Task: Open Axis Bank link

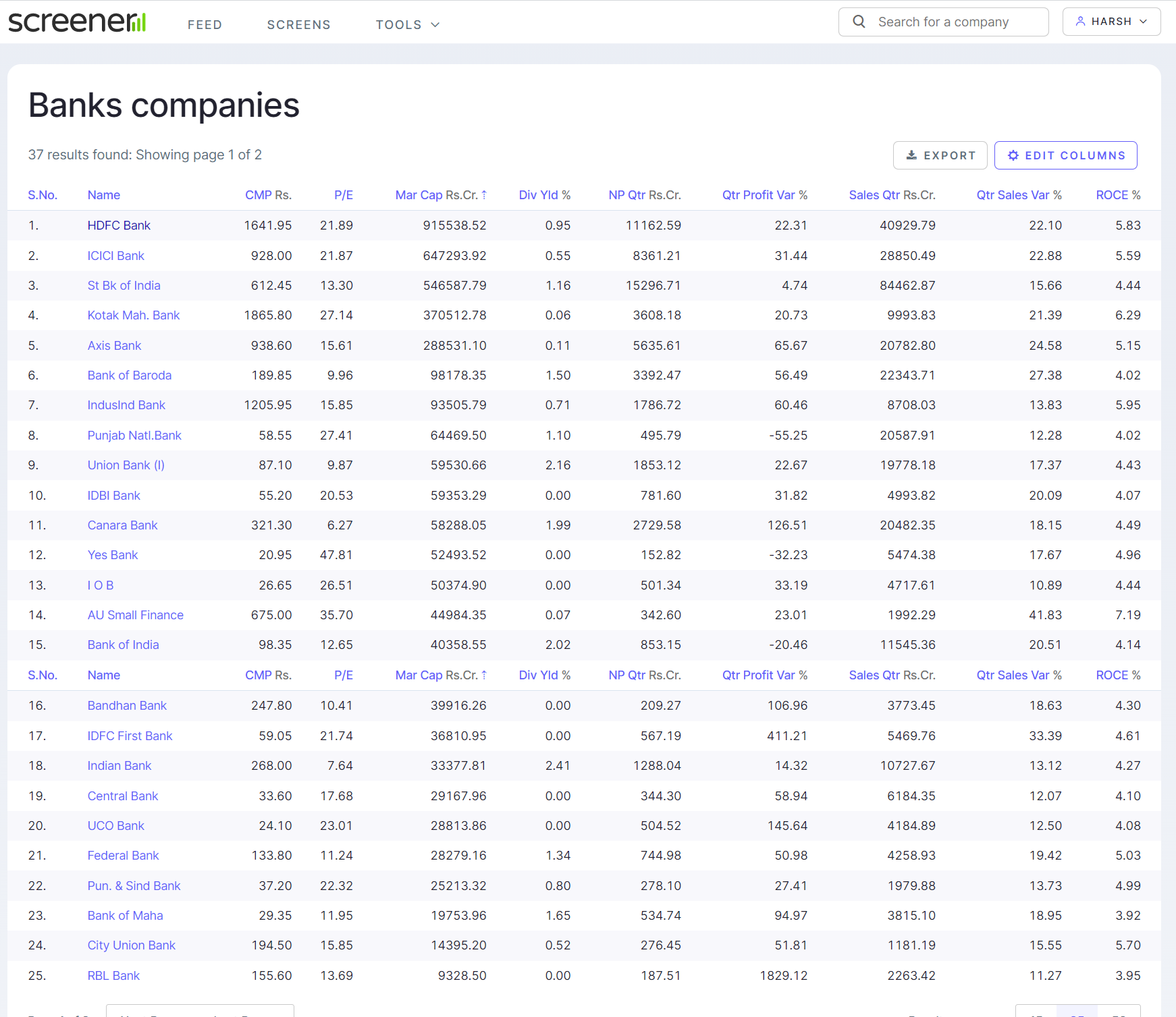Action: click(x=115, y=346)
